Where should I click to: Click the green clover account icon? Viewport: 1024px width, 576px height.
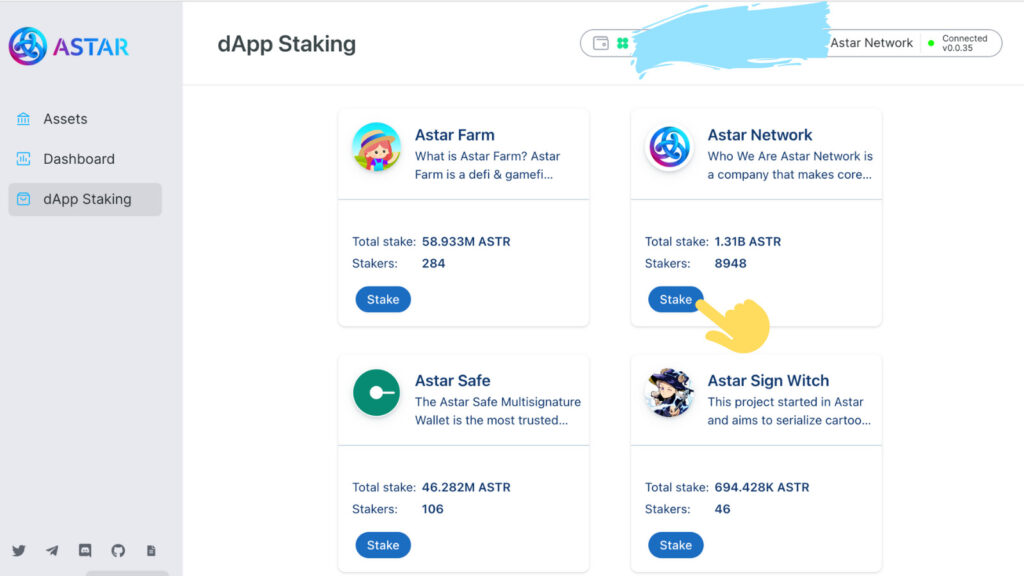623,43
